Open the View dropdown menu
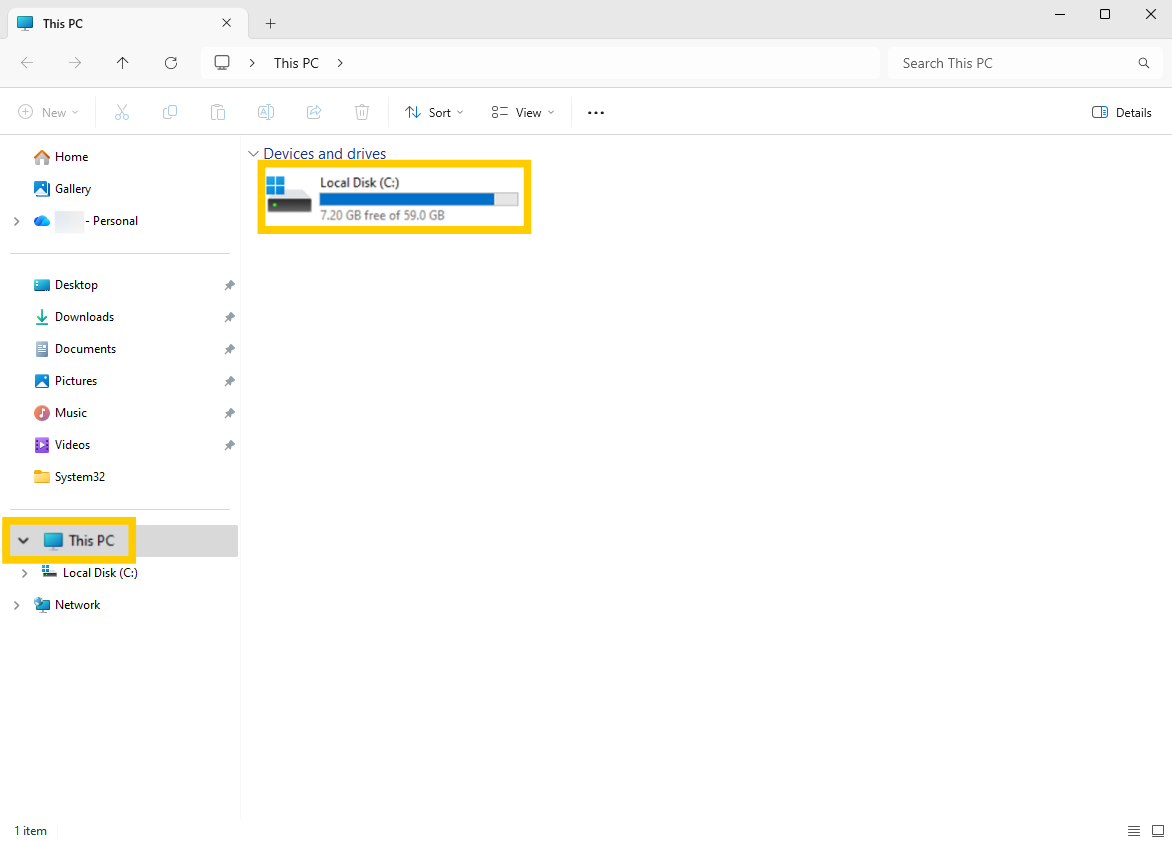 tap(523, 112)
